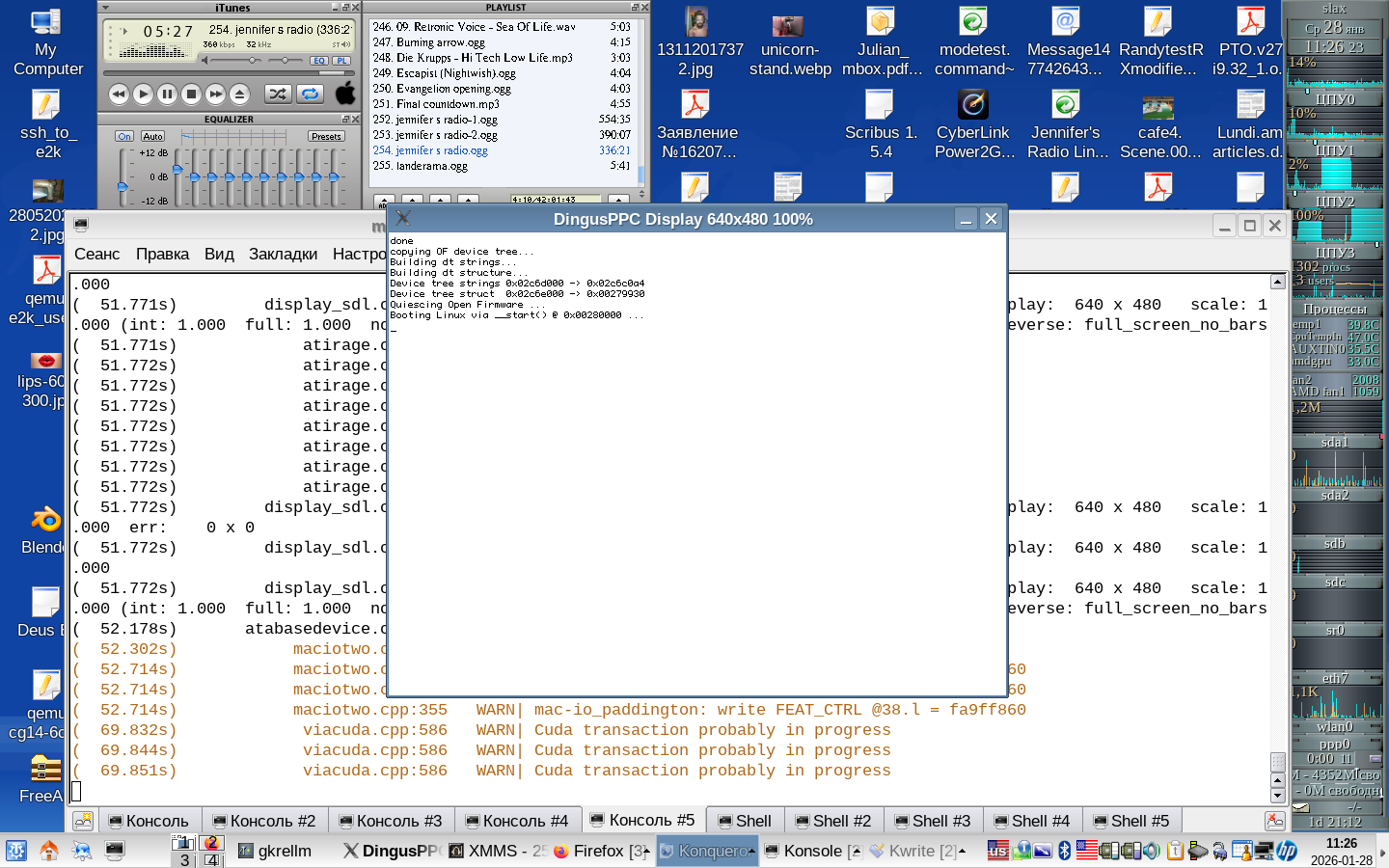Toggle the equalizer On button
Viewport: 1389px width, 868px height.
[124, 136]
